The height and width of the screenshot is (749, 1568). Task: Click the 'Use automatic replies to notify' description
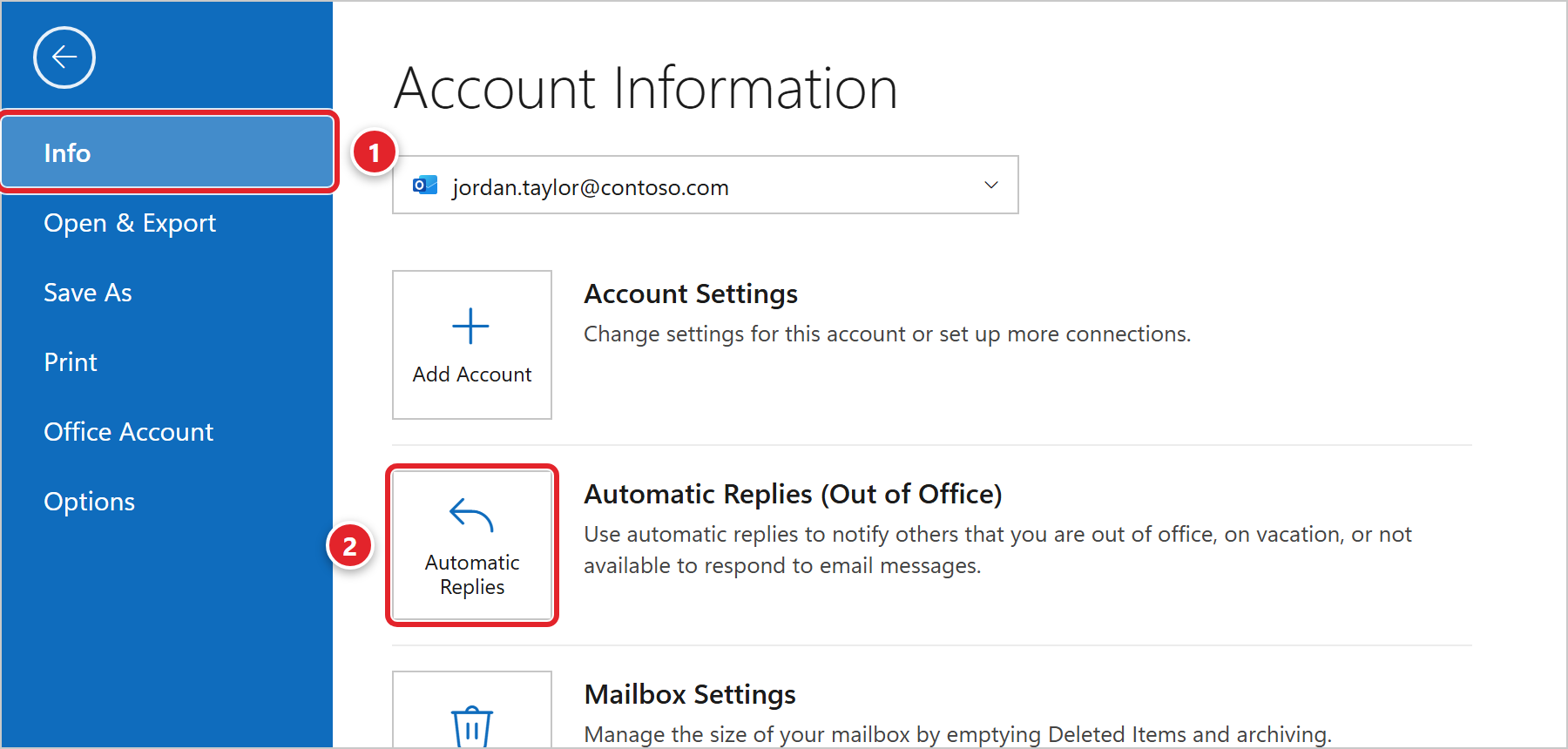(x=997, y=550)
